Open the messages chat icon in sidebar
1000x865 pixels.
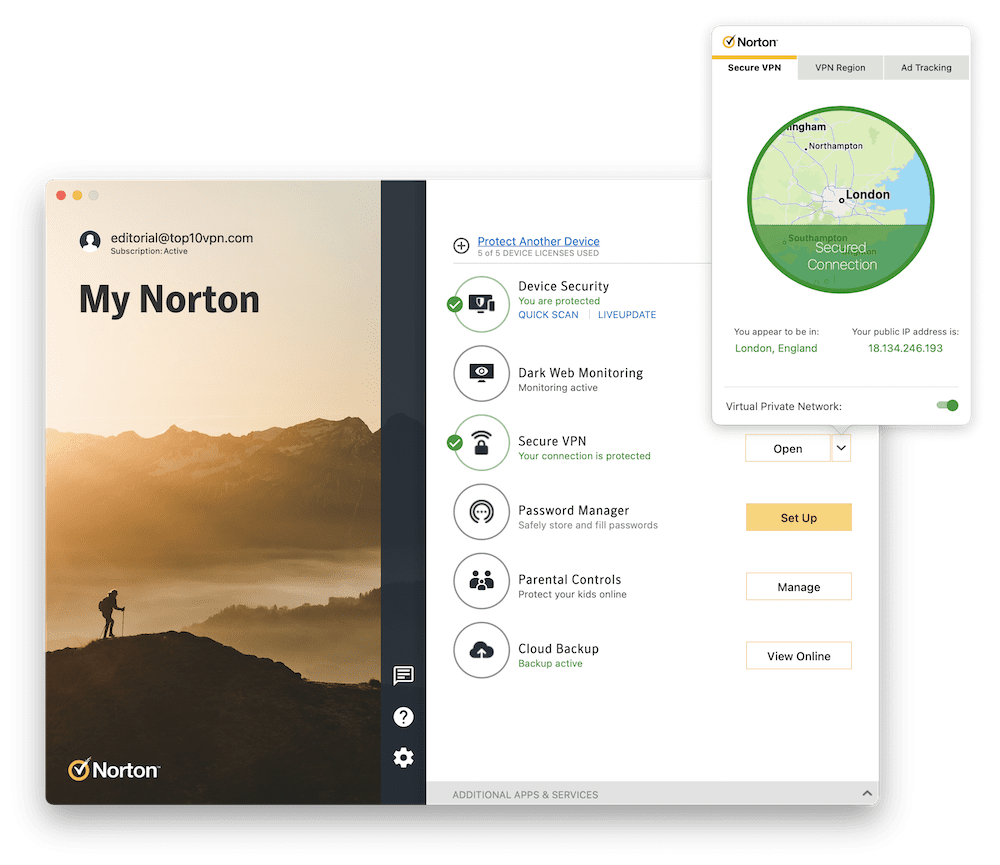[403, 675]
